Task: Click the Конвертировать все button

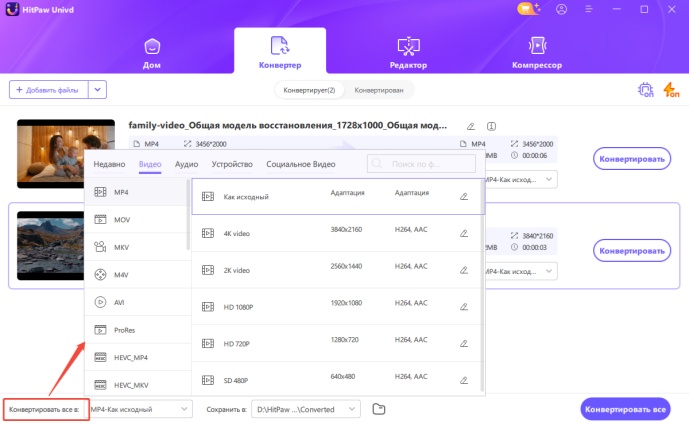Action: tap(625, 409)
